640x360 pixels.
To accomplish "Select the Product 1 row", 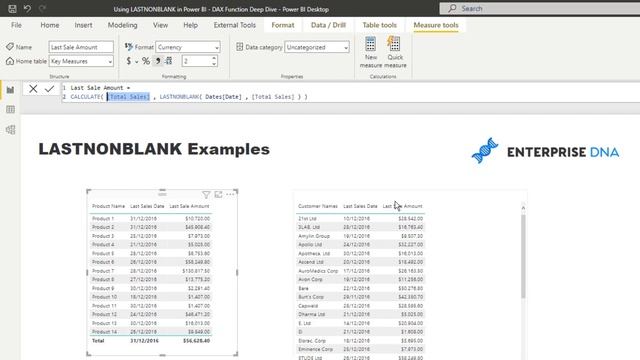I will (151, 219).
